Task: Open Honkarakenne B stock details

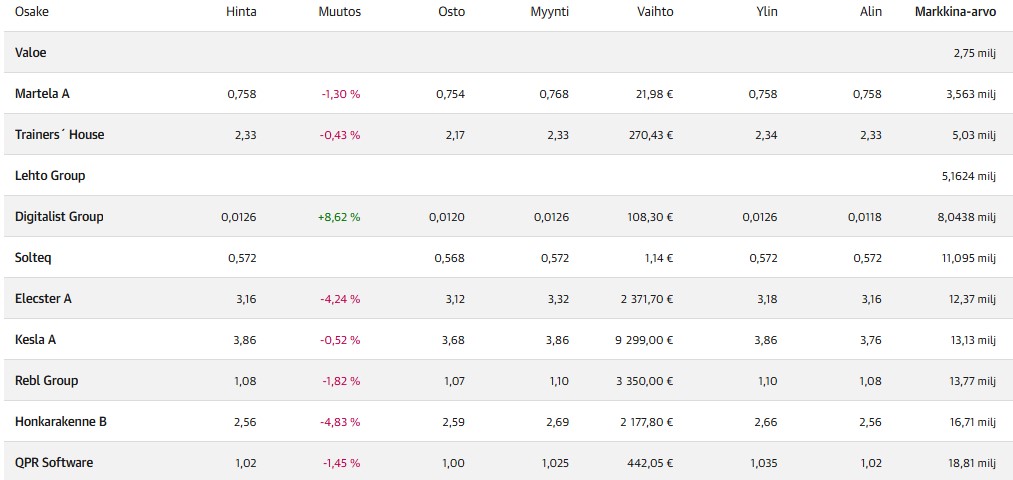Action: pos(60,422)
